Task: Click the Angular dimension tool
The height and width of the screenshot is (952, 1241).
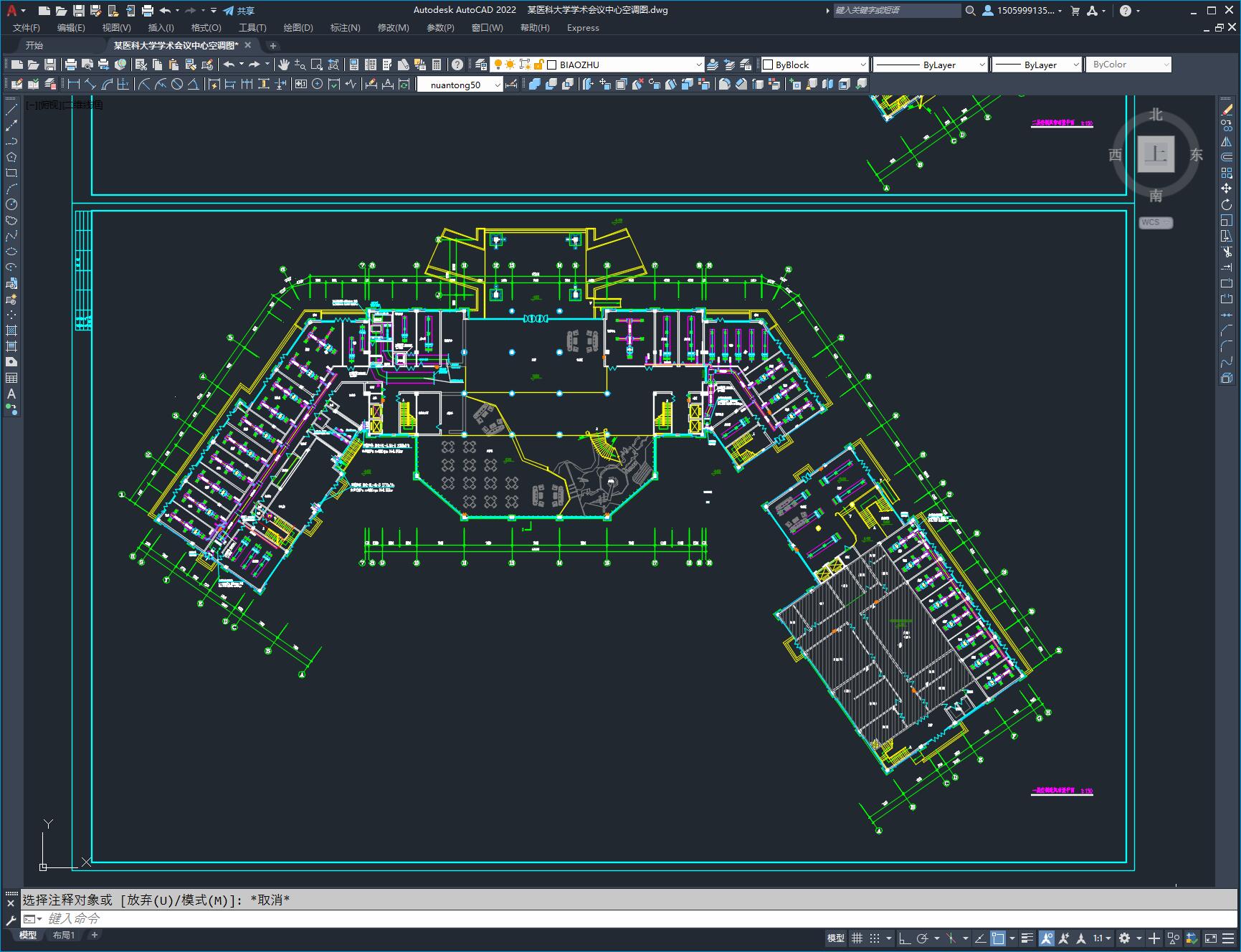Action: click(x=194, y=85)
